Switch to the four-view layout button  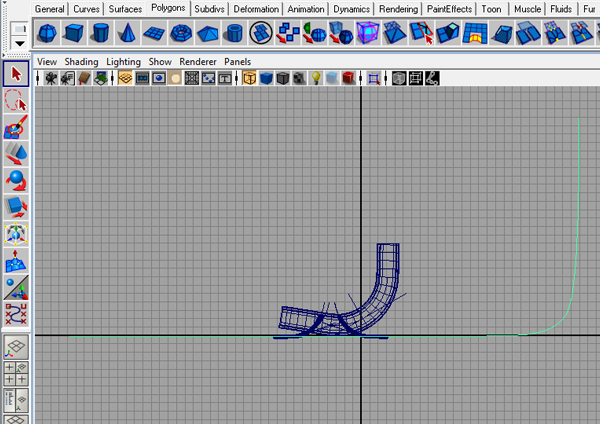point(16,374)
